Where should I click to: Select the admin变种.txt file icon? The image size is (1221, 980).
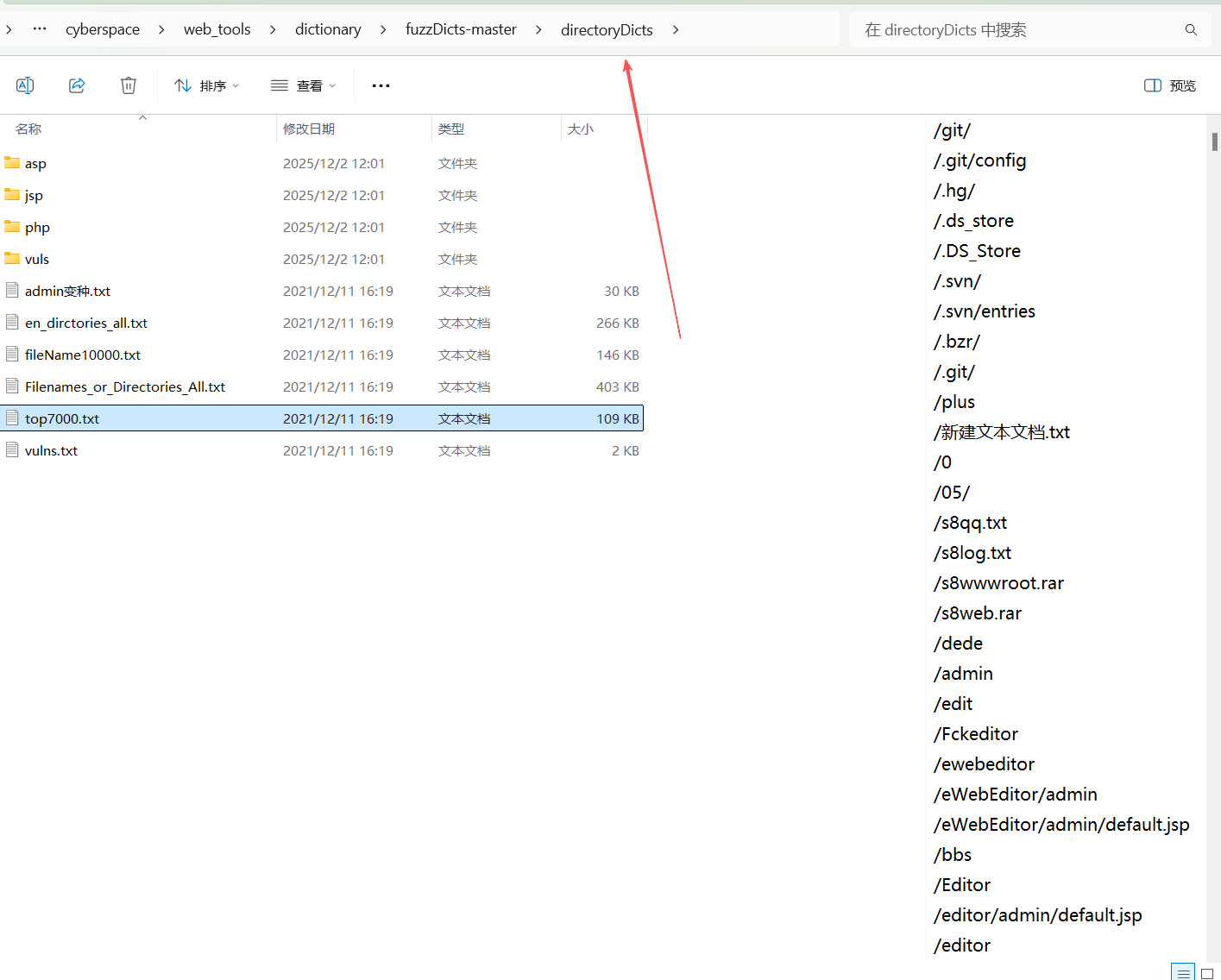(x=12, y=291)
